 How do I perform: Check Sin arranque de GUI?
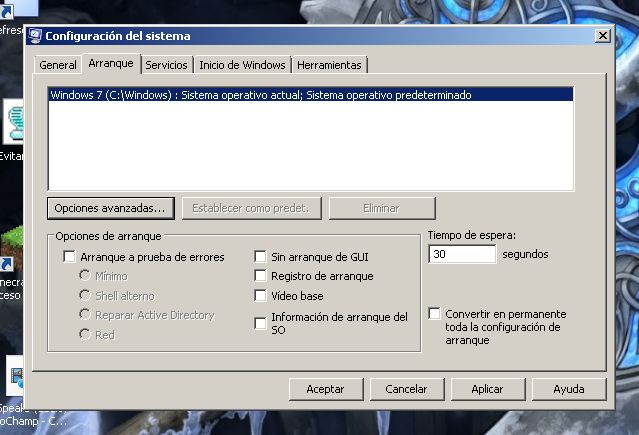260,256
